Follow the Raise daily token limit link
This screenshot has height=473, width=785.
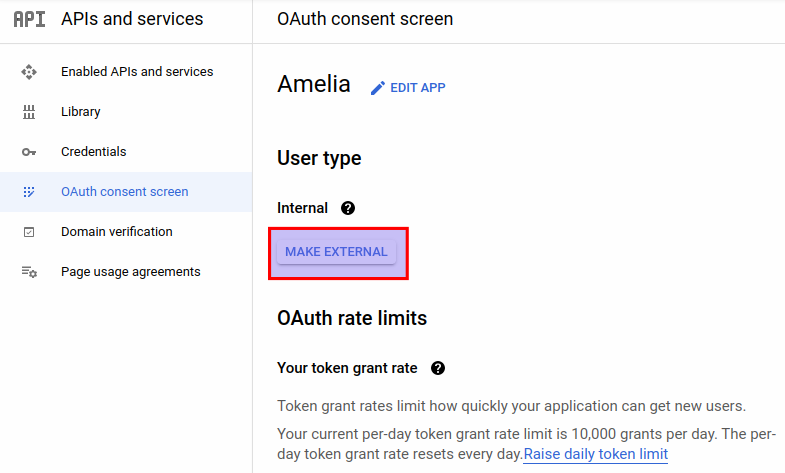pyautogui.click(x=595, y=454)
